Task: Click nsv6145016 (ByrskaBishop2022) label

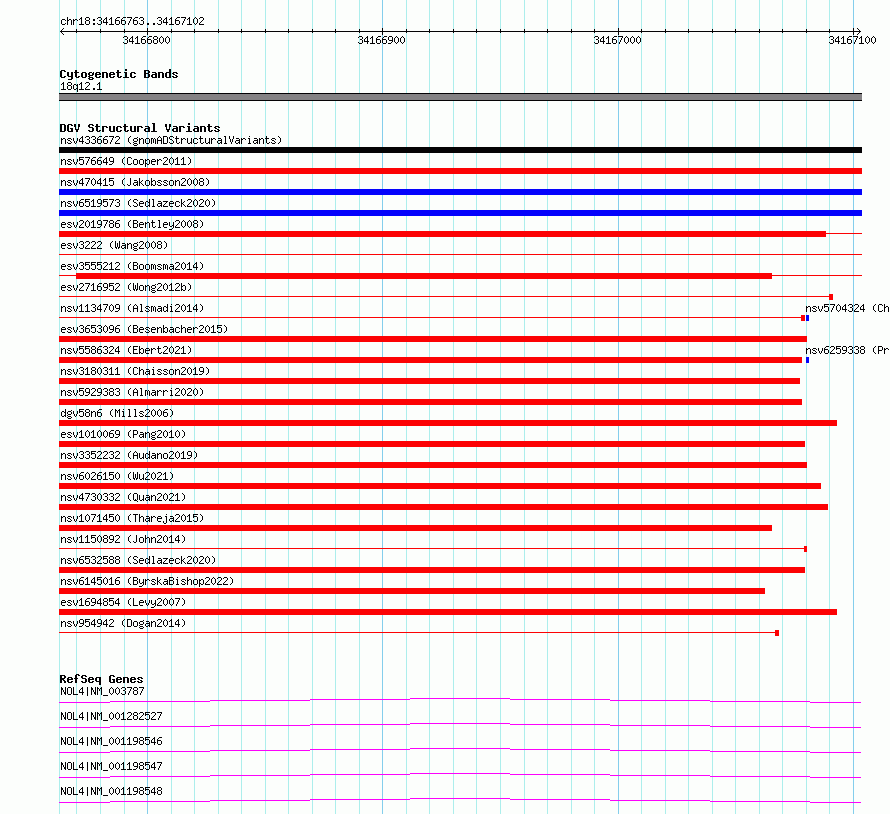Action: pyautogui.click(x=147, y=581)
